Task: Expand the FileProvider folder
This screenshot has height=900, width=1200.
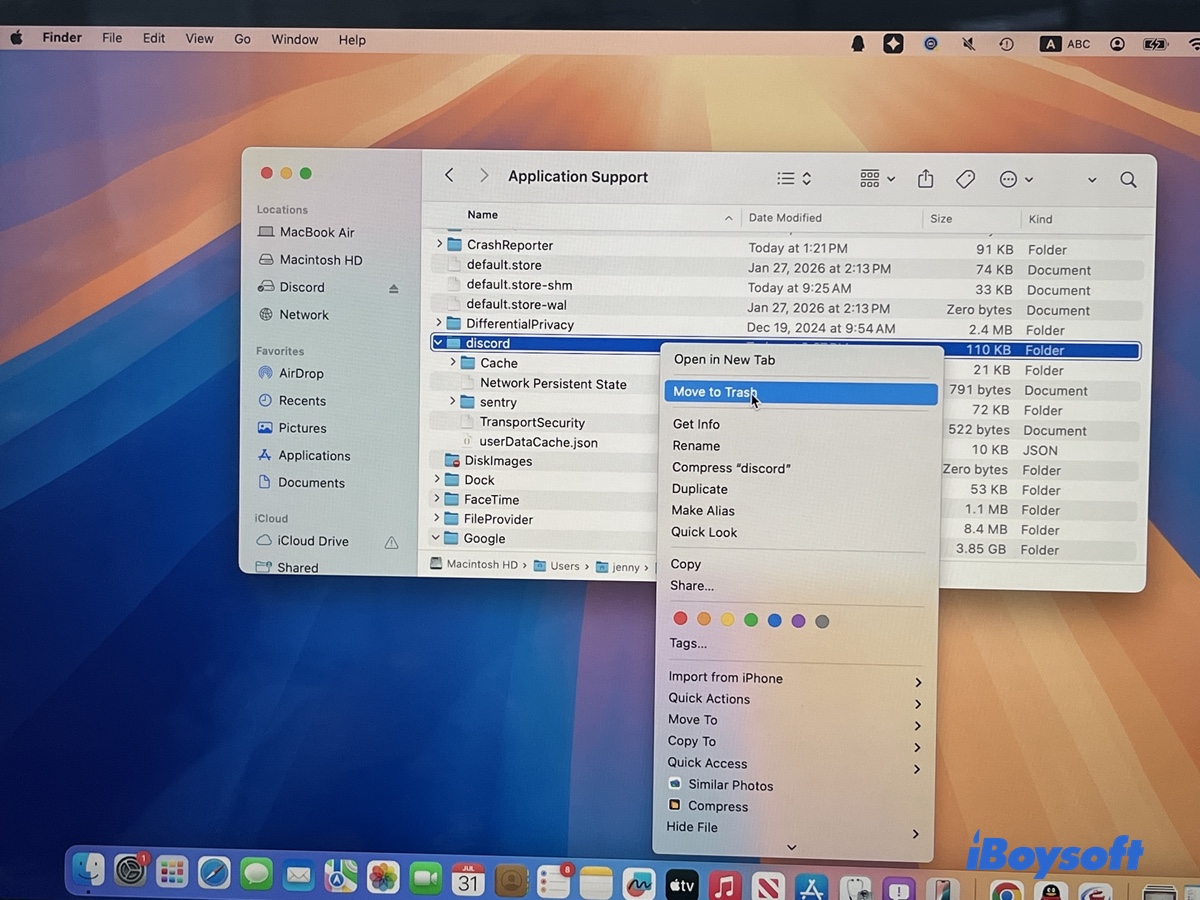Action: [436, 518]
